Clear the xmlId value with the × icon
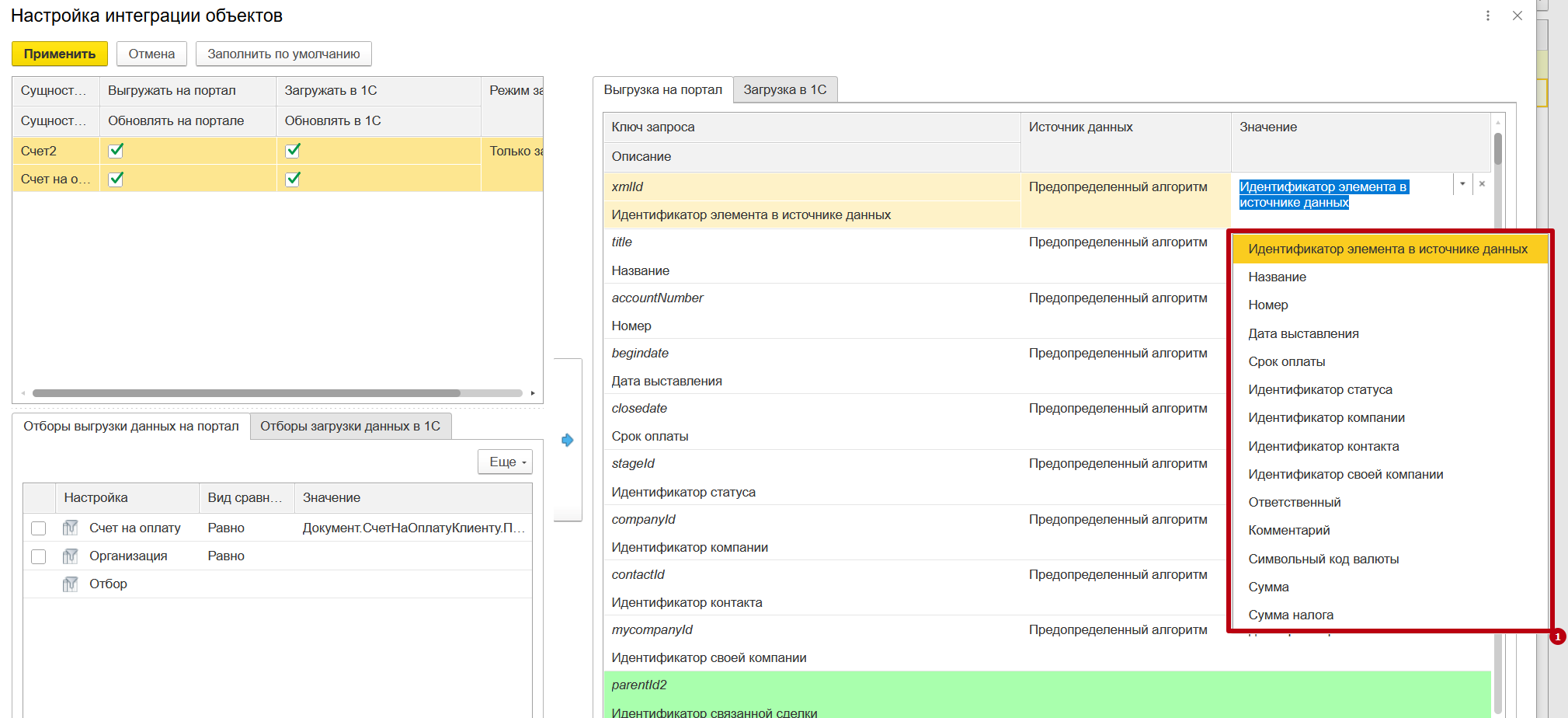 tap(1482, 184)
